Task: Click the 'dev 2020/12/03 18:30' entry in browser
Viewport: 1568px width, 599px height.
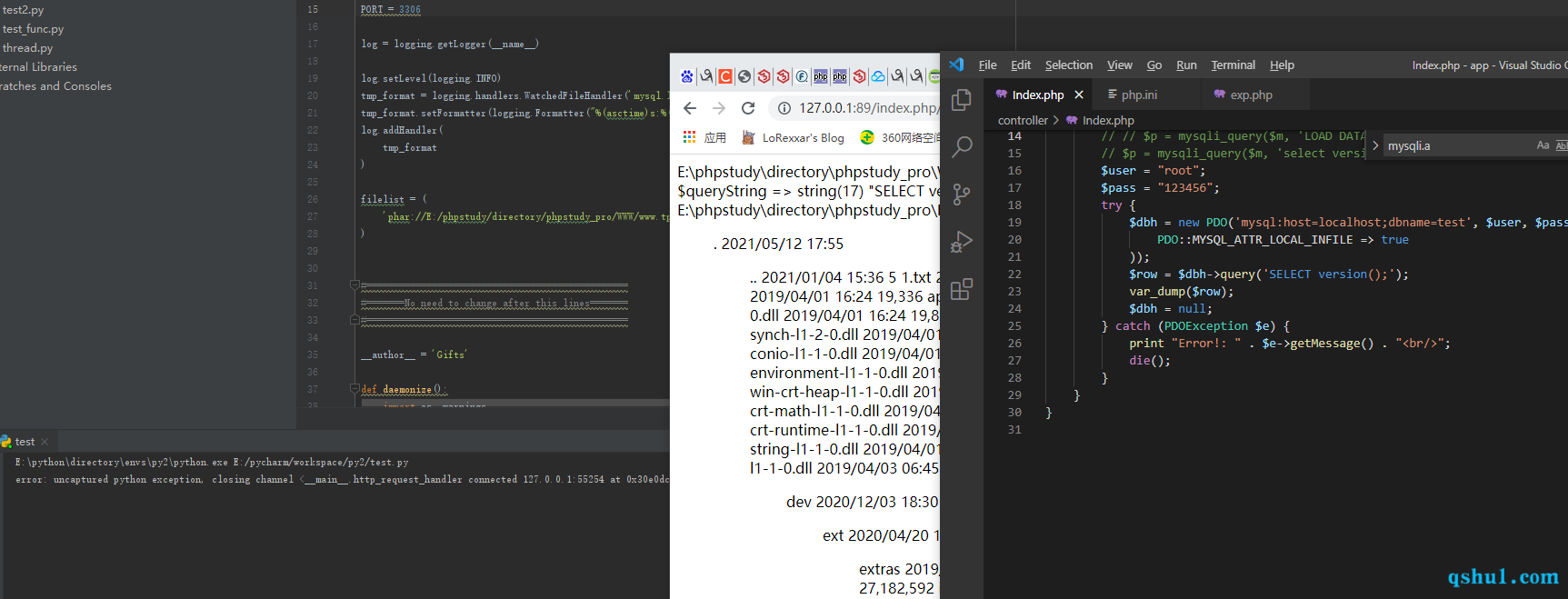Action: coord(862,502)
